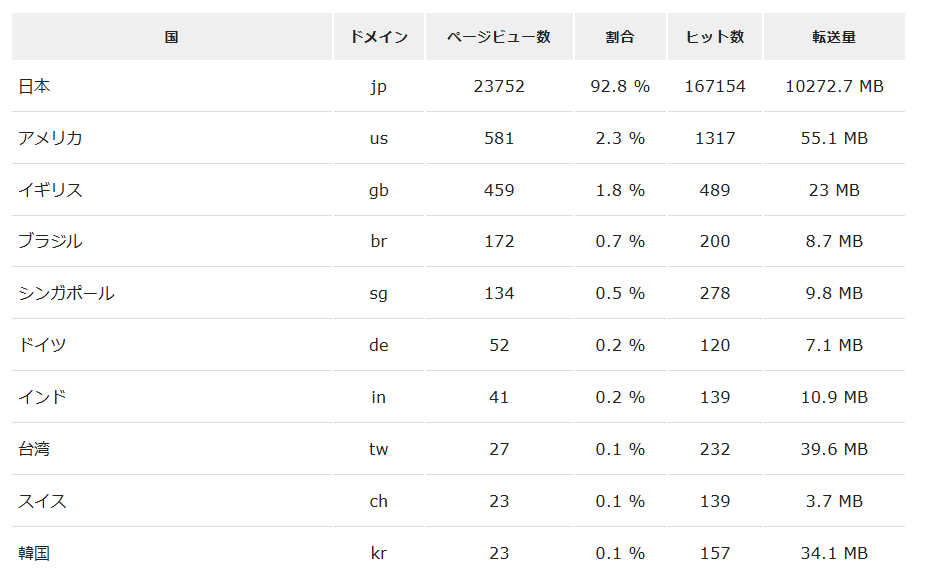
Task: Click the jp domain cell
Action: click(x=378, y=87)
